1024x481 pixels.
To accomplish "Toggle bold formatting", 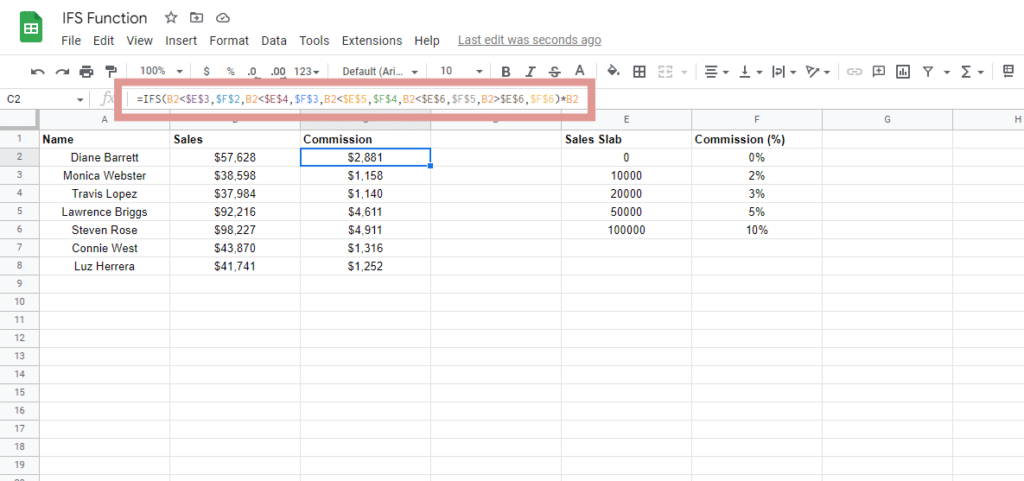I will pyautogui.click(x=505, y=71).
